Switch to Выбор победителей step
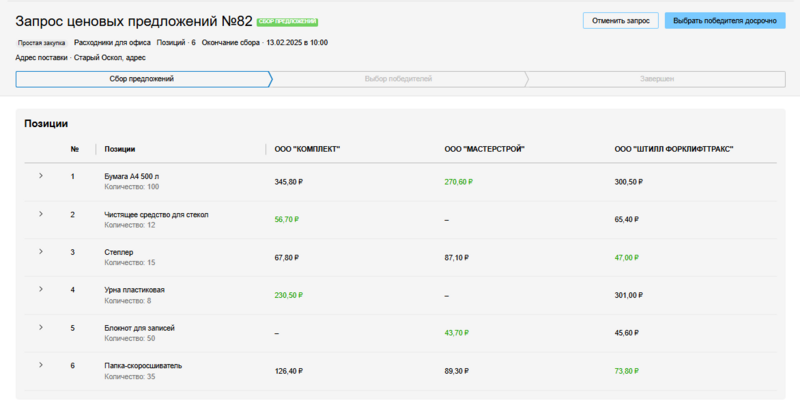Viewport: 800px width, 401px height. point(398,79)
